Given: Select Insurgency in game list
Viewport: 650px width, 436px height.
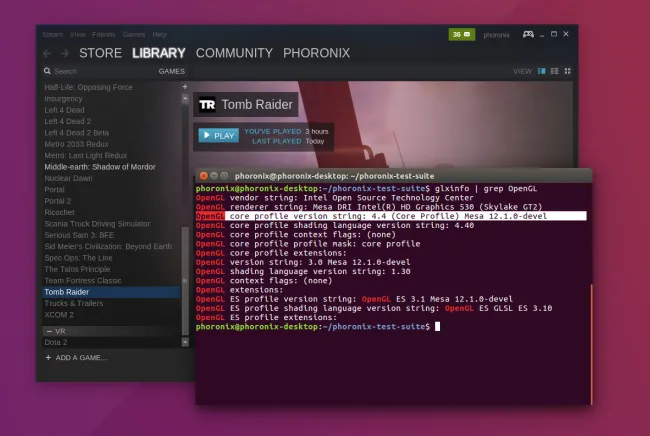Looking at the screenshot, I should point(63,99).
